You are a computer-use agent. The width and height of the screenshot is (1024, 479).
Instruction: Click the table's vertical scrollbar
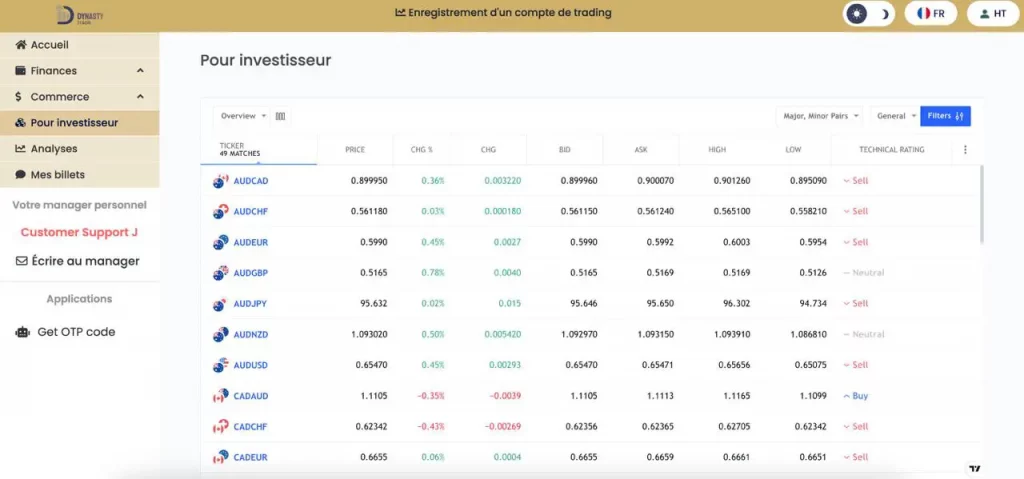click(x=980, y=205)
